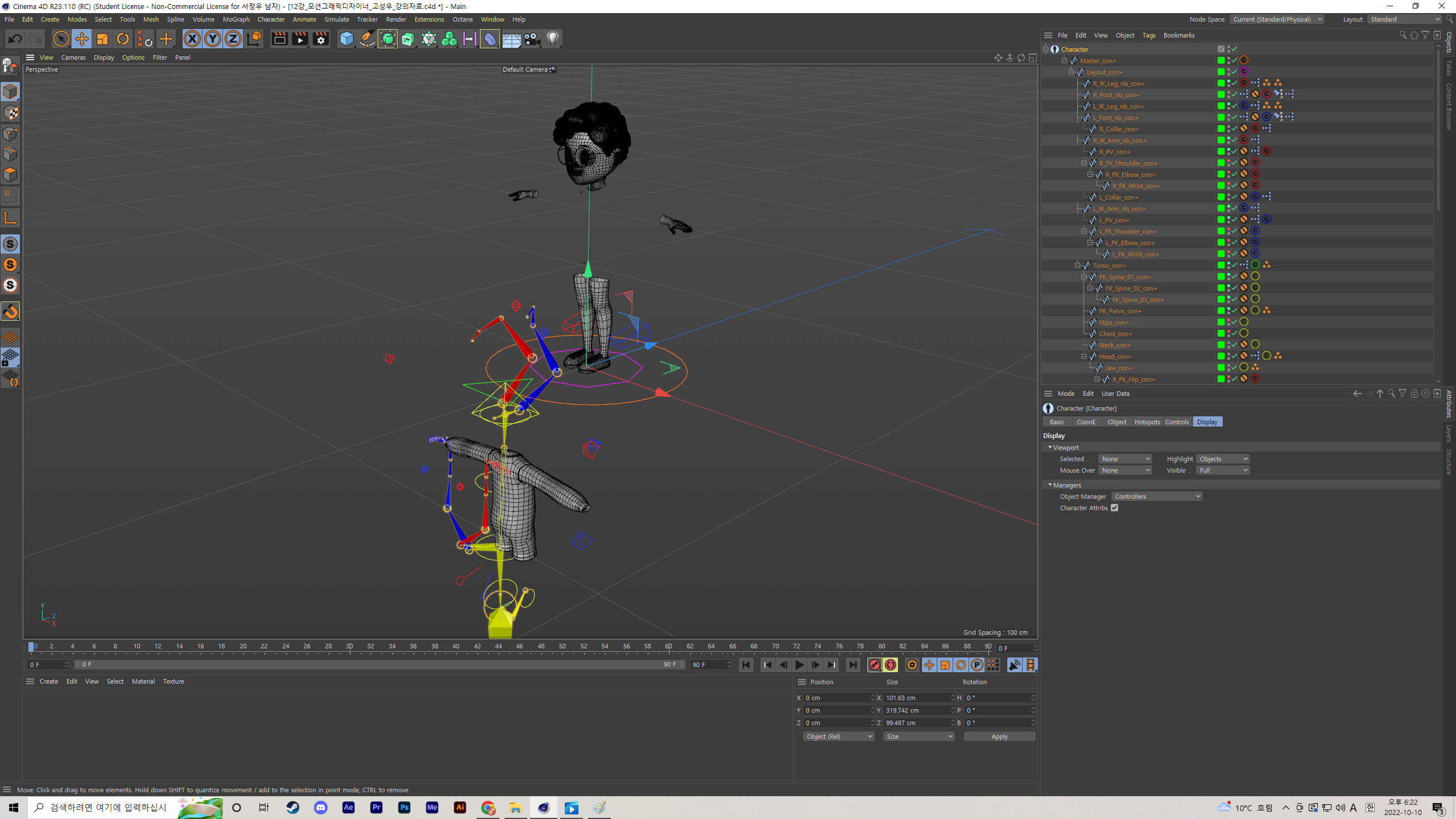Image resolution: width=1456 pixels, height=819 pixels.
Task: Switch to Hotspots tab
Action: click(1147, 422)
